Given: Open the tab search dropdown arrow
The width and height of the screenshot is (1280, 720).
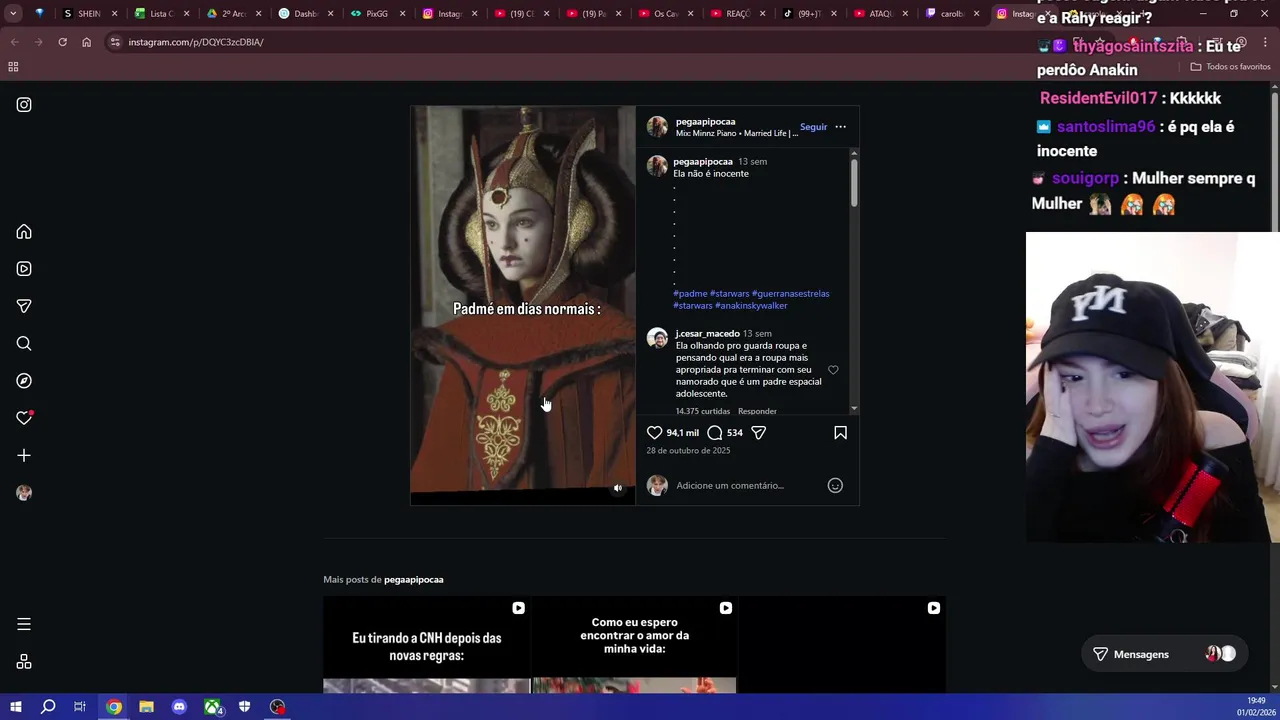Looking at the screenshot, I should [13, 14].
